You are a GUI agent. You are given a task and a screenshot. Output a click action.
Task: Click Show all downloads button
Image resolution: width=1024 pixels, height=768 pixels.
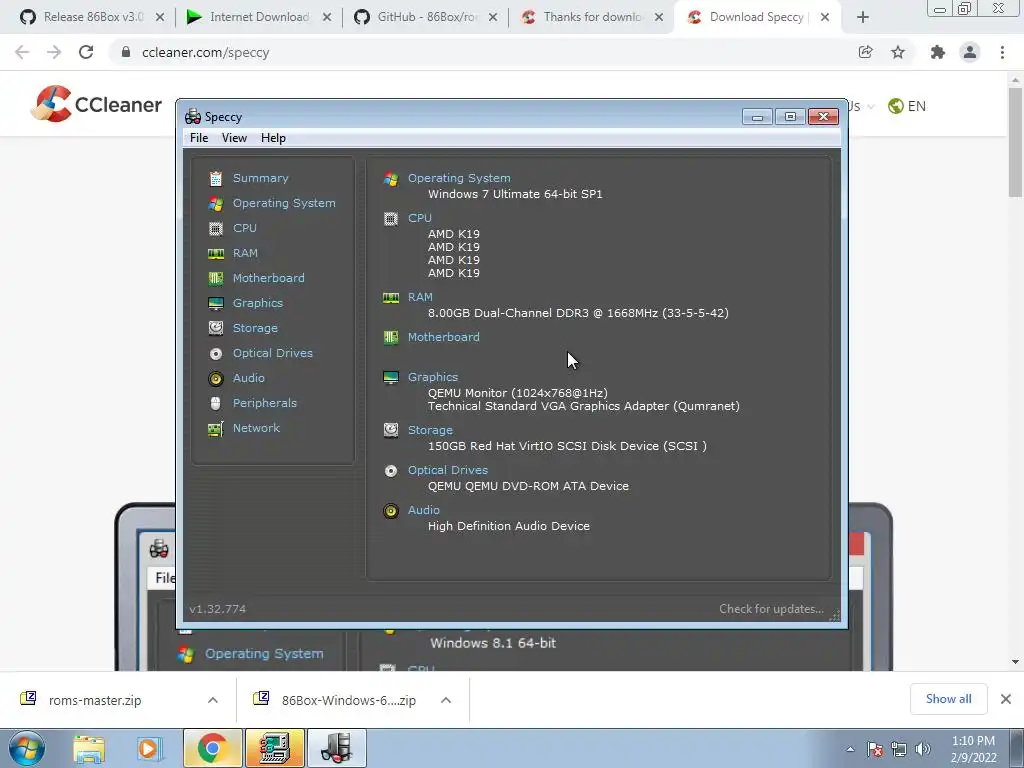[x=949, y=699]
